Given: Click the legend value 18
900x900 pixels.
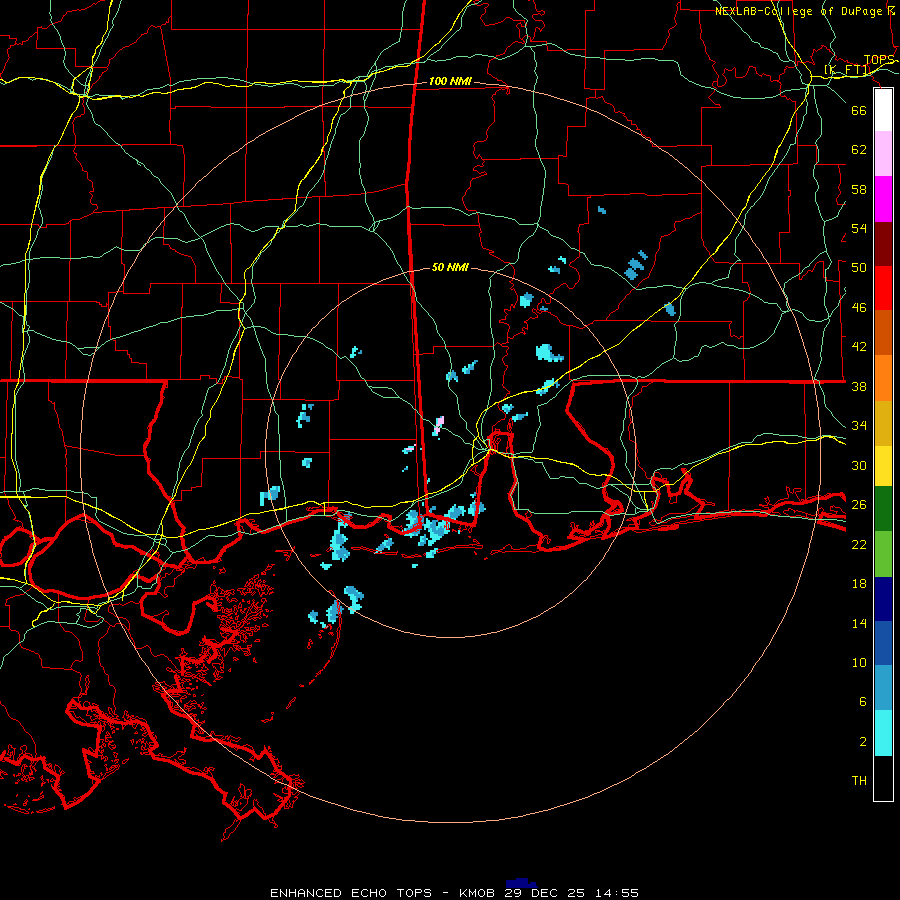Looking at the screenshot, I should (859, 584).
